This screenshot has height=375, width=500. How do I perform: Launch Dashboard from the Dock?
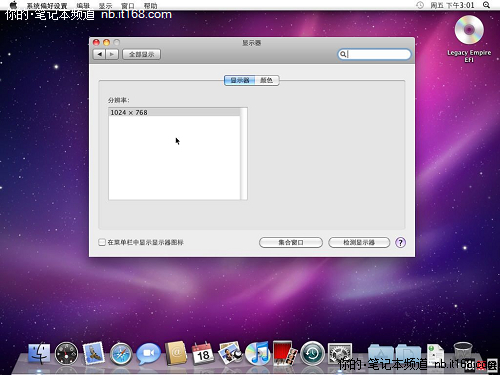click(x=66, y=353)
